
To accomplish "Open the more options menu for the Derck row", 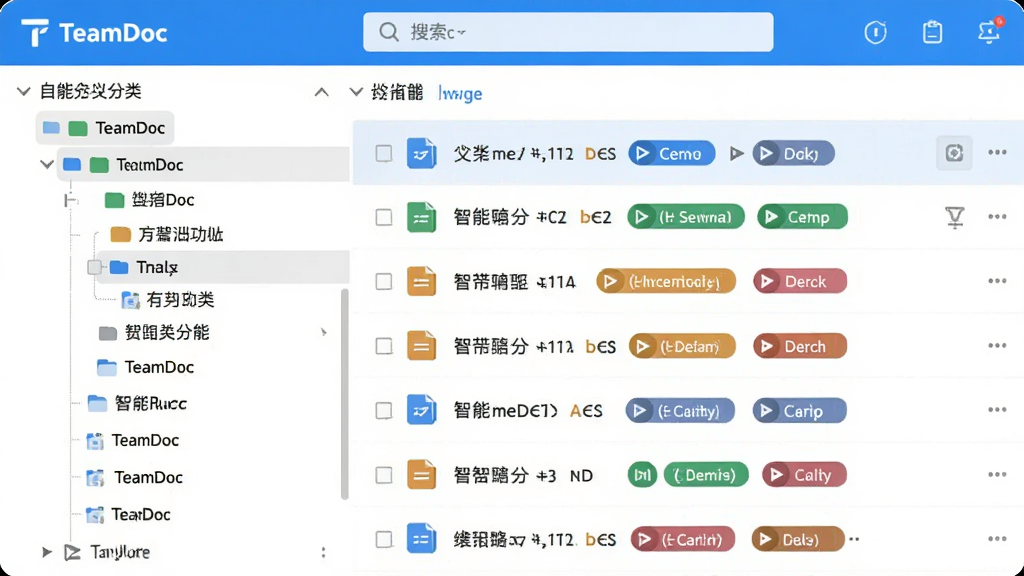I will coord(997,281).
